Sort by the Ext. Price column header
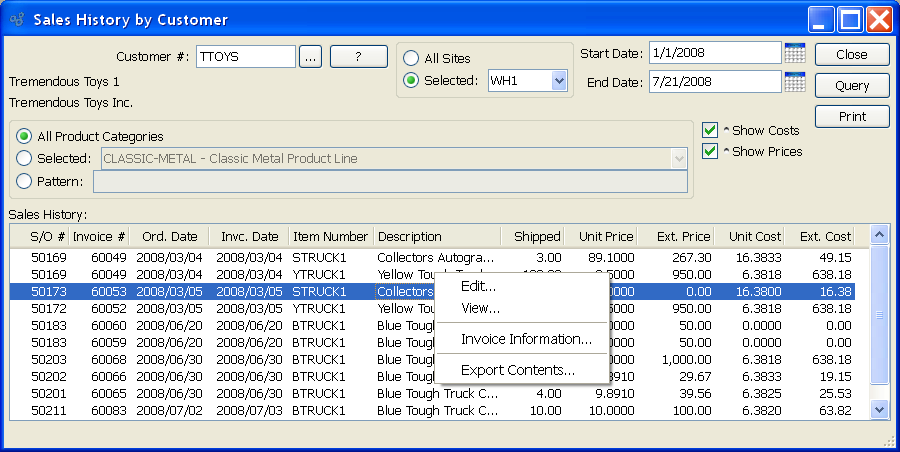This screenshot has width=900, height=452. (676, 237)
